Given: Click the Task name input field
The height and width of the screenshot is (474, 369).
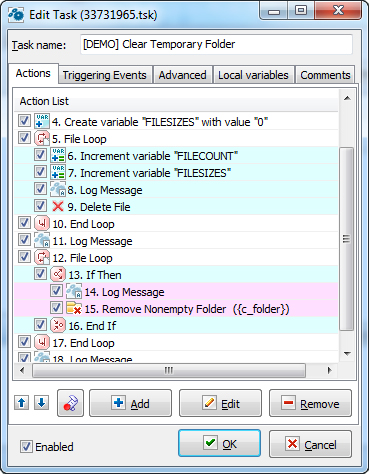Looking at the screenshot, I should coord(216,44).
